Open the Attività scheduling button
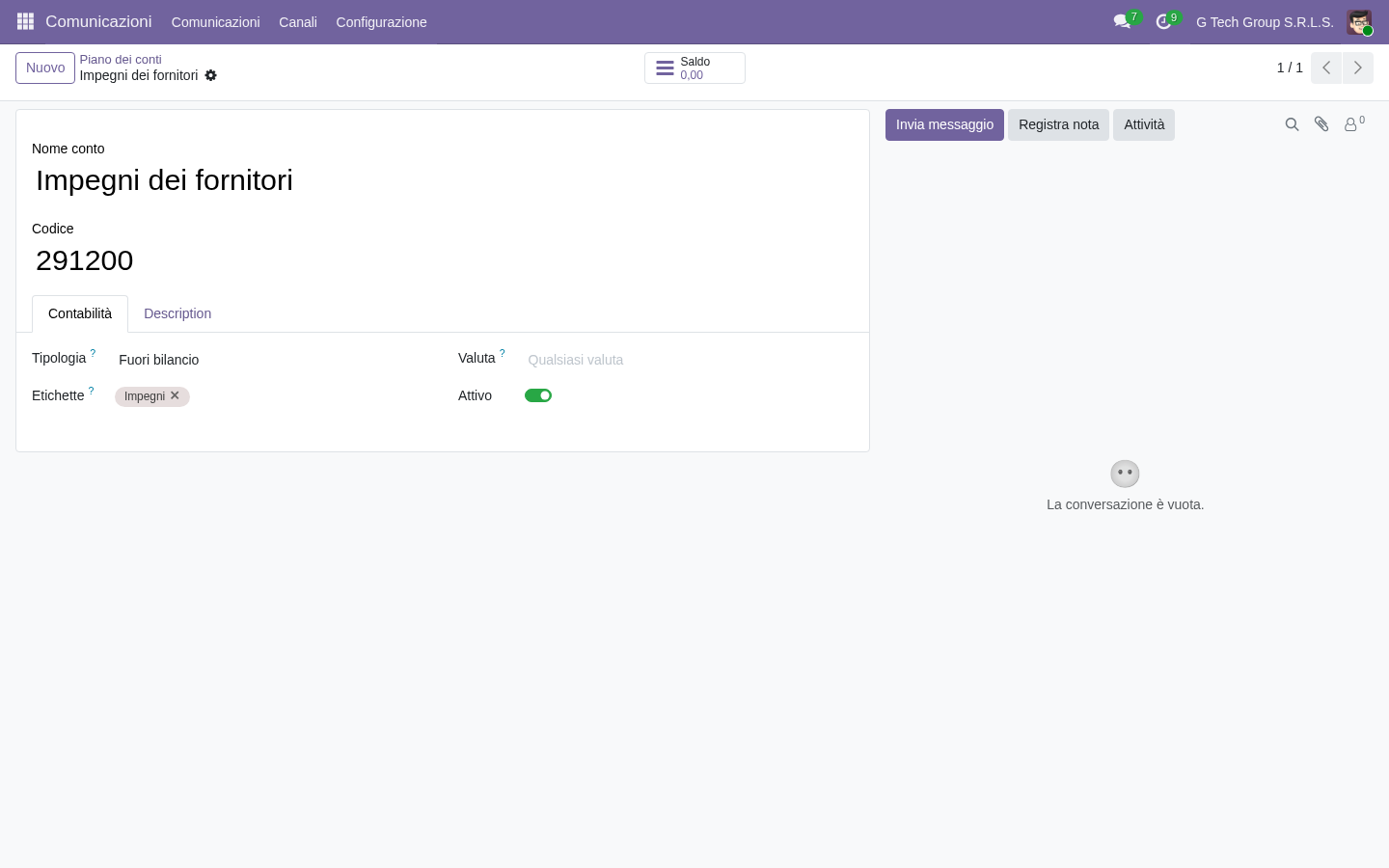This screenshot has width=1389, height=868. [1144, 124]
